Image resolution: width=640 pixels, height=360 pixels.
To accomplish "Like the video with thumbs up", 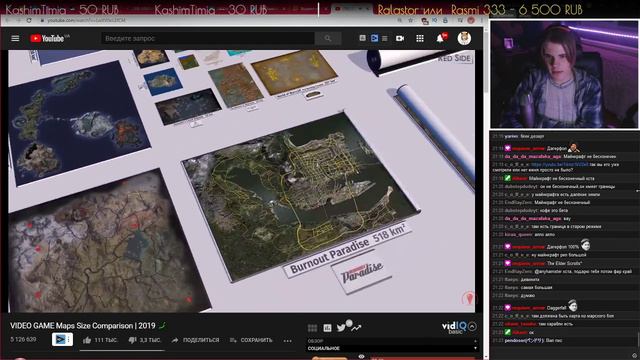I will point(100,340).
